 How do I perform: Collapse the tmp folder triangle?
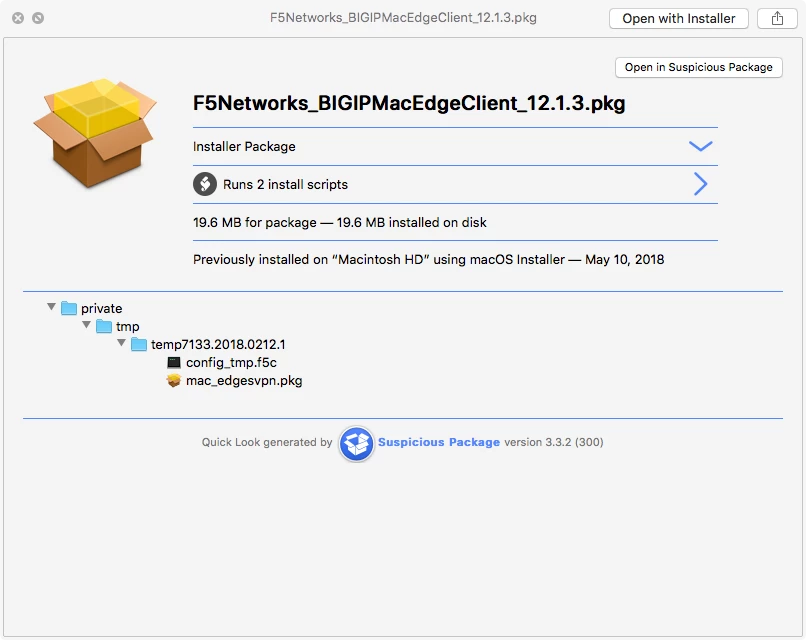tap(86, 325)
